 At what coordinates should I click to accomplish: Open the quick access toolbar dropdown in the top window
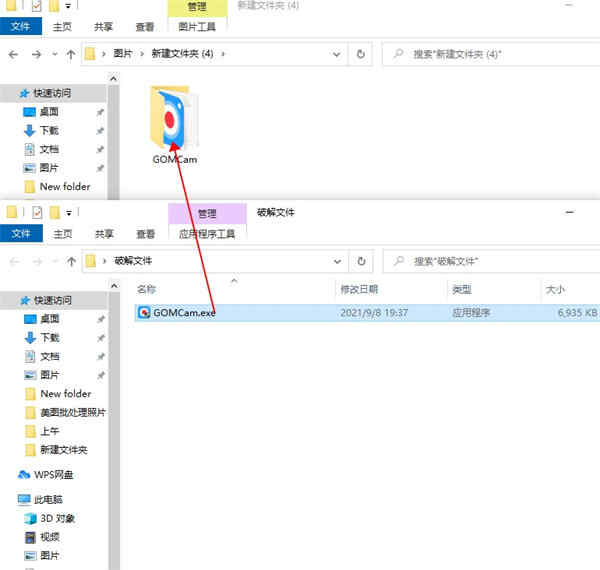(x=68, y=6)
